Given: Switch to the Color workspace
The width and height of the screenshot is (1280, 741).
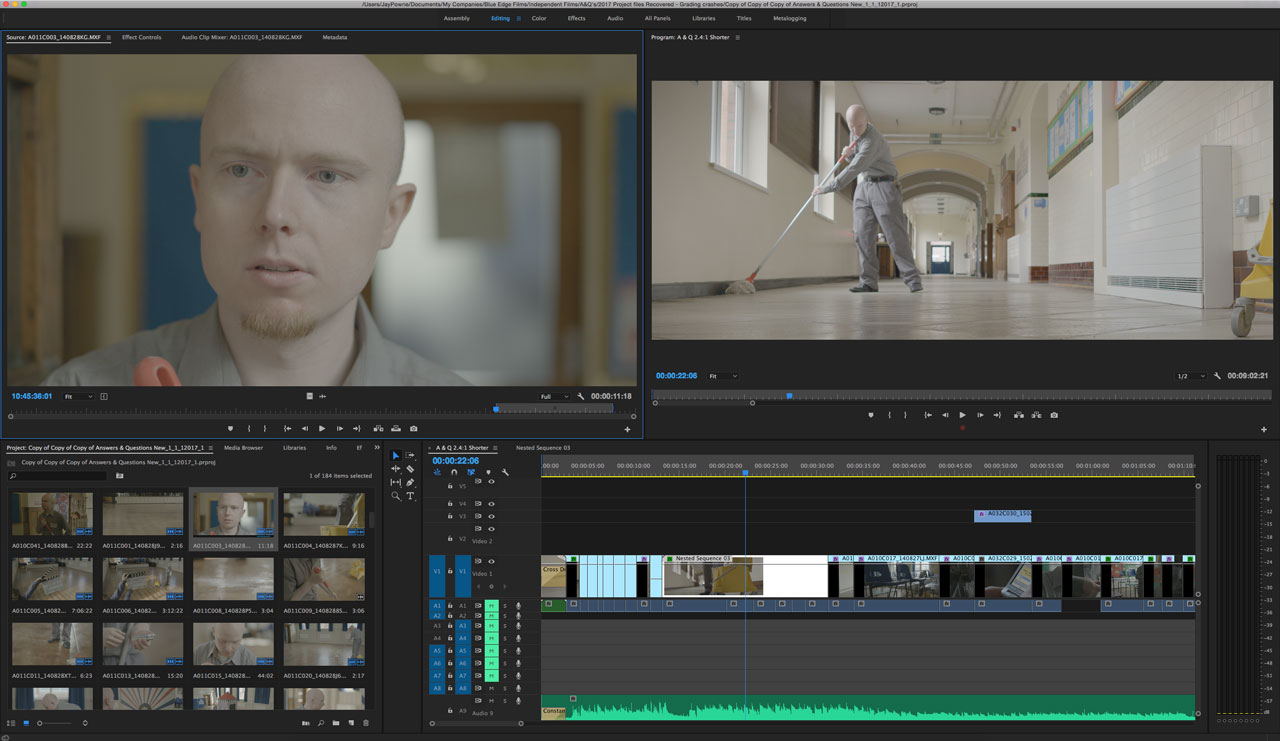Looking at the screenshot, I should point(539,17).
